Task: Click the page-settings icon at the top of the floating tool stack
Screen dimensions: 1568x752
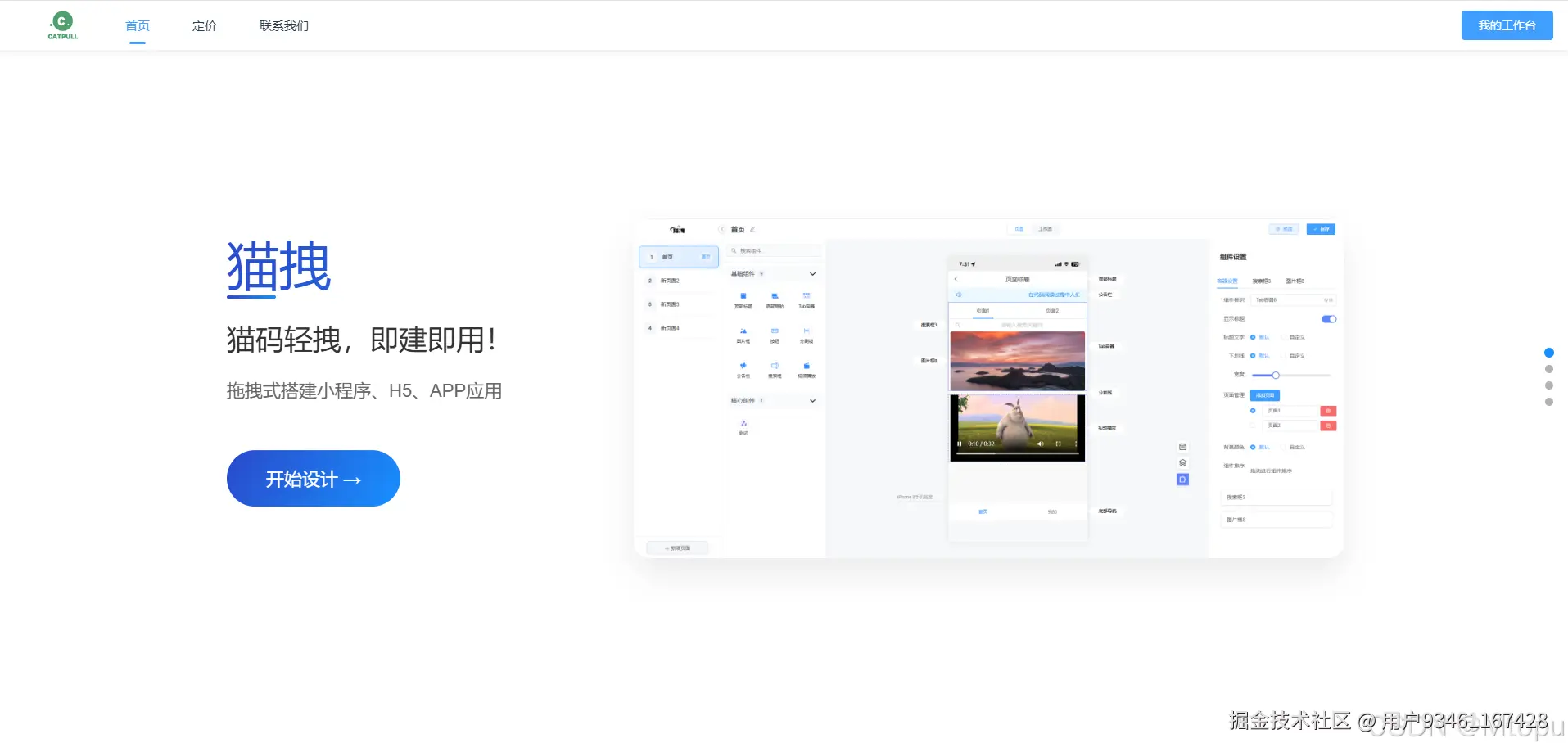Action: [1182, 447]
